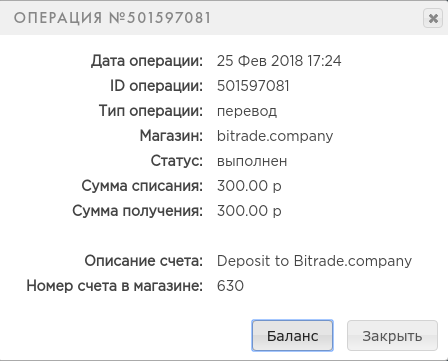Viewport: 448px width, 361px height.
Task: Select the dialog title ОПЕРАЦИЯ №501597081
Action: click(x=112, y=18)
